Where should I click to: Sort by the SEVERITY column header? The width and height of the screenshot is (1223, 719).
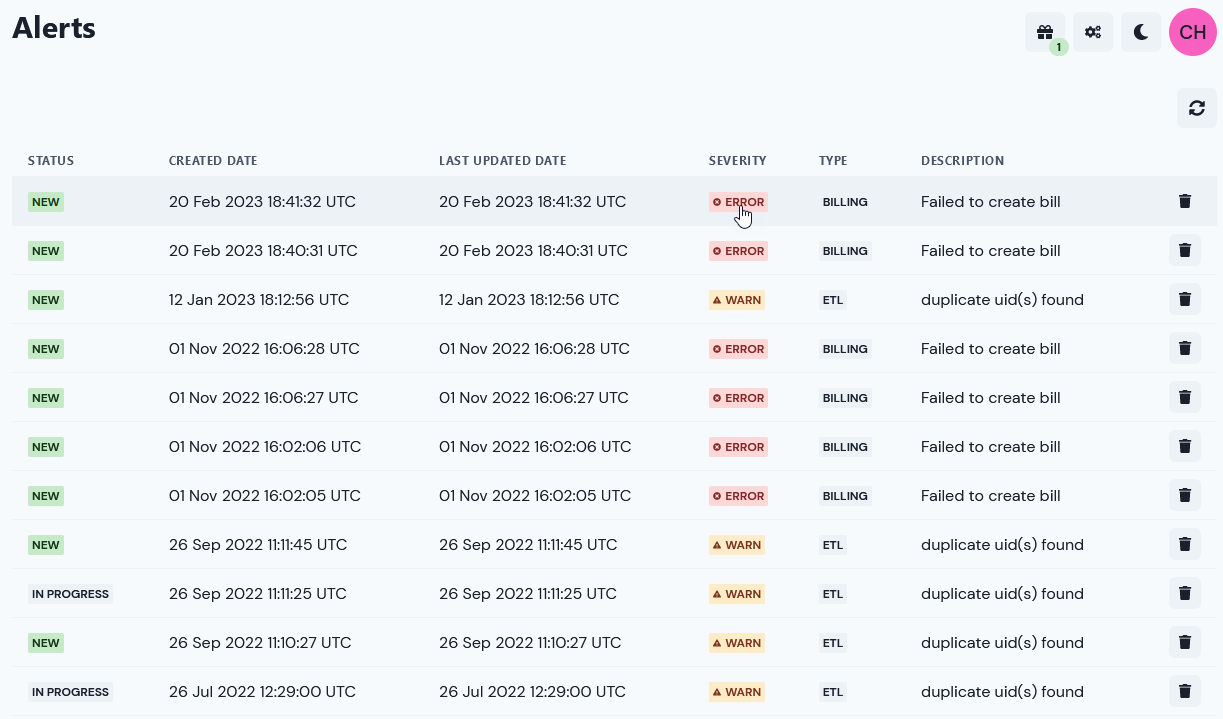tap(738, 161)
